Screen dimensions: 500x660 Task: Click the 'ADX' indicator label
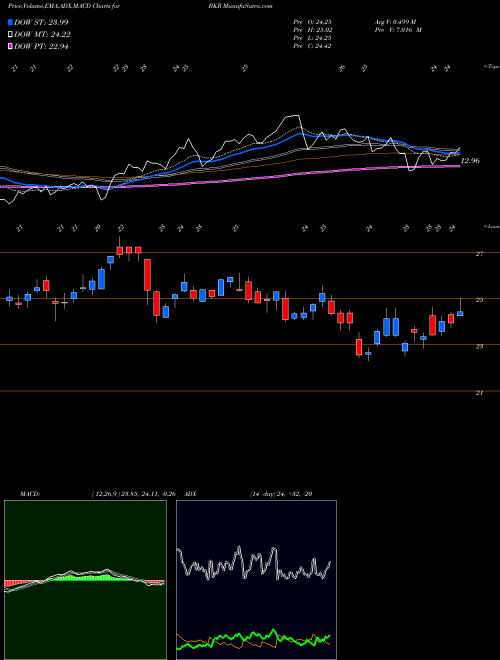point(191,494)
